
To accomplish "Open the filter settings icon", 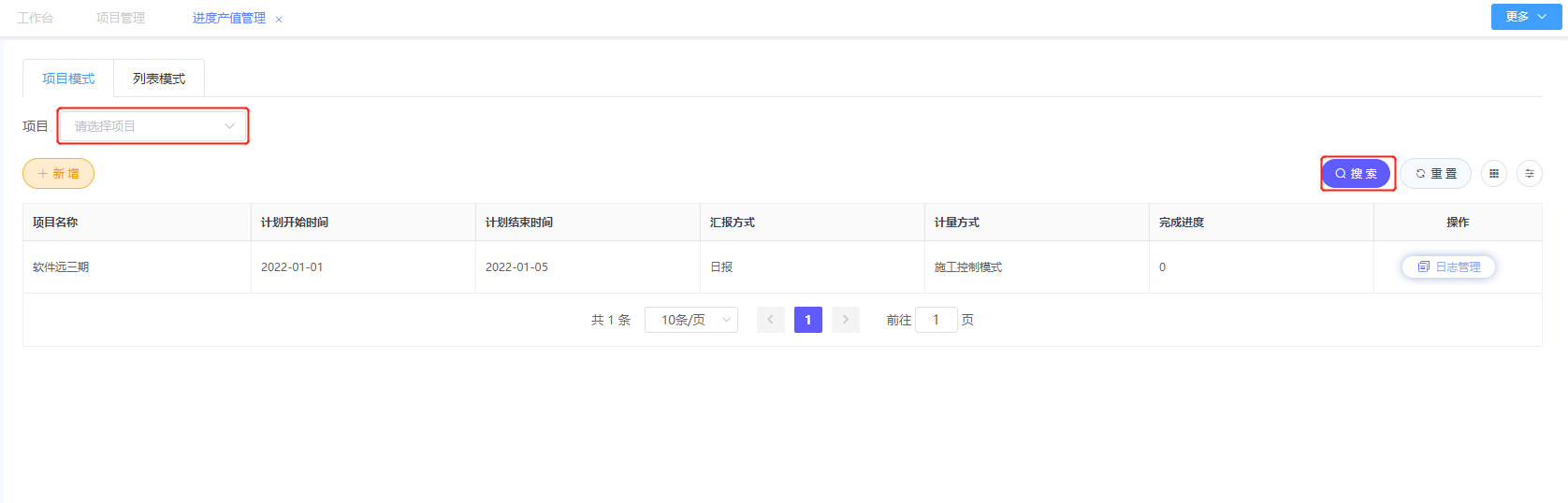I will [x=1530, y=174].
